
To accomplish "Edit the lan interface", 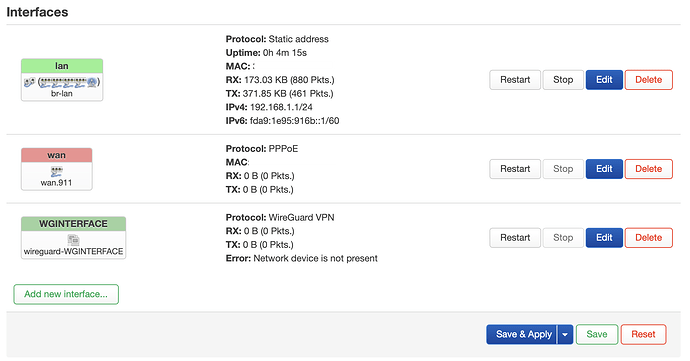I will coord(604,80).
